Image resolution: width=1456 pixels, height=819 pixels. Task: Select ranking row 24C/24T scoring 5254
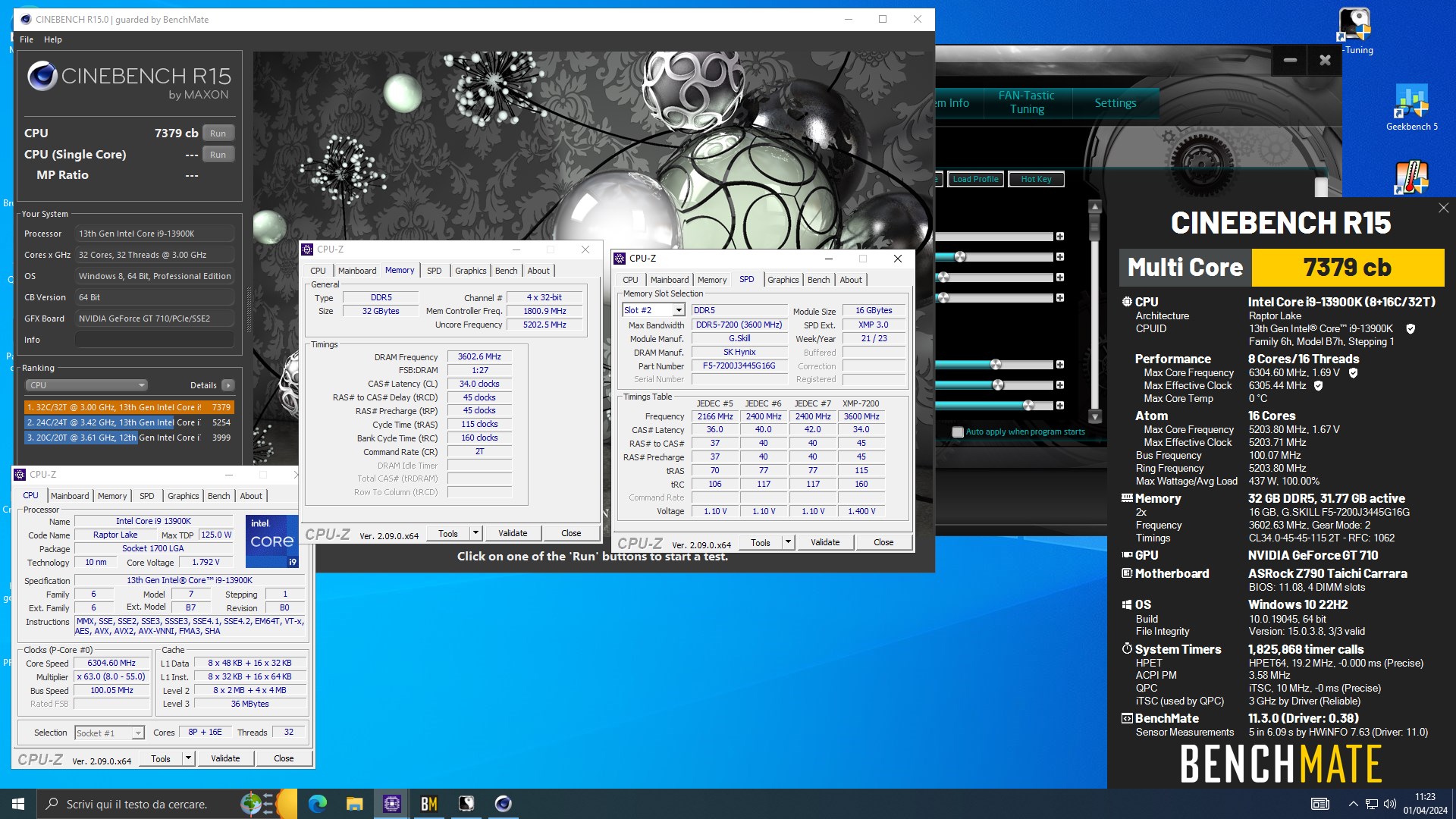(129, 422)
